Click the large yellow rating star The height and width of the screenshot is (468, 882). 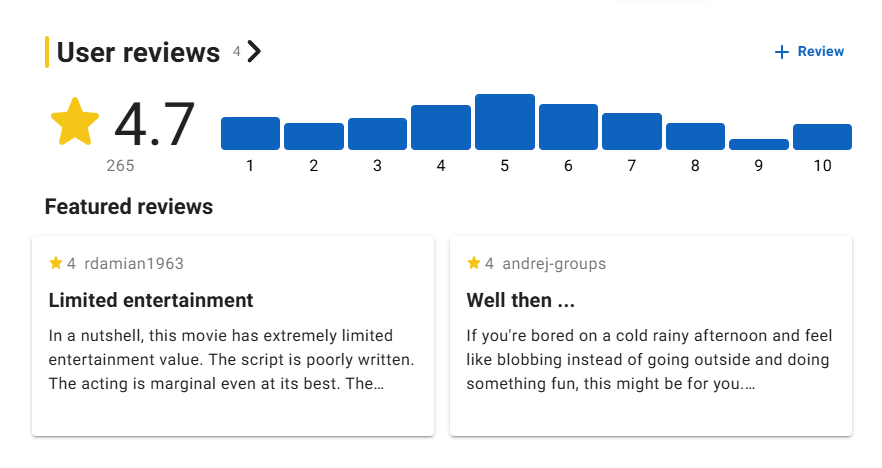click(75, 122)
